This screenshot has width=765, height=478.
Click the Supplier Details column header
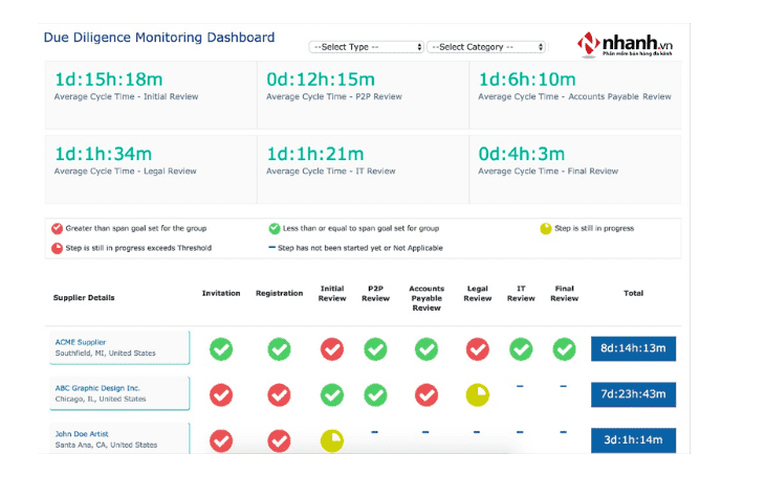84,298
